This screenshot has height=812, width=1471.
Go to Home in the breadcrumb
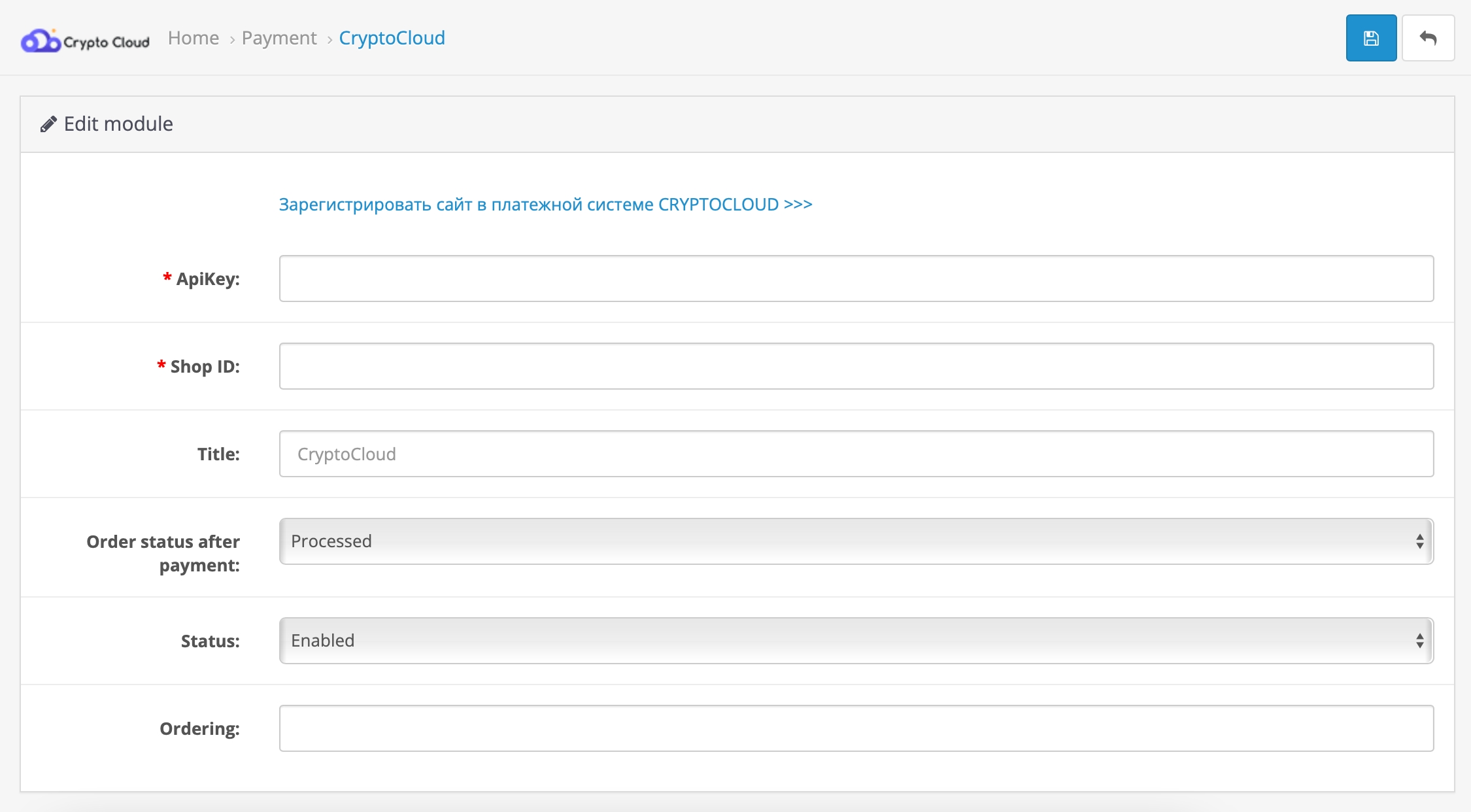point(193,38)
